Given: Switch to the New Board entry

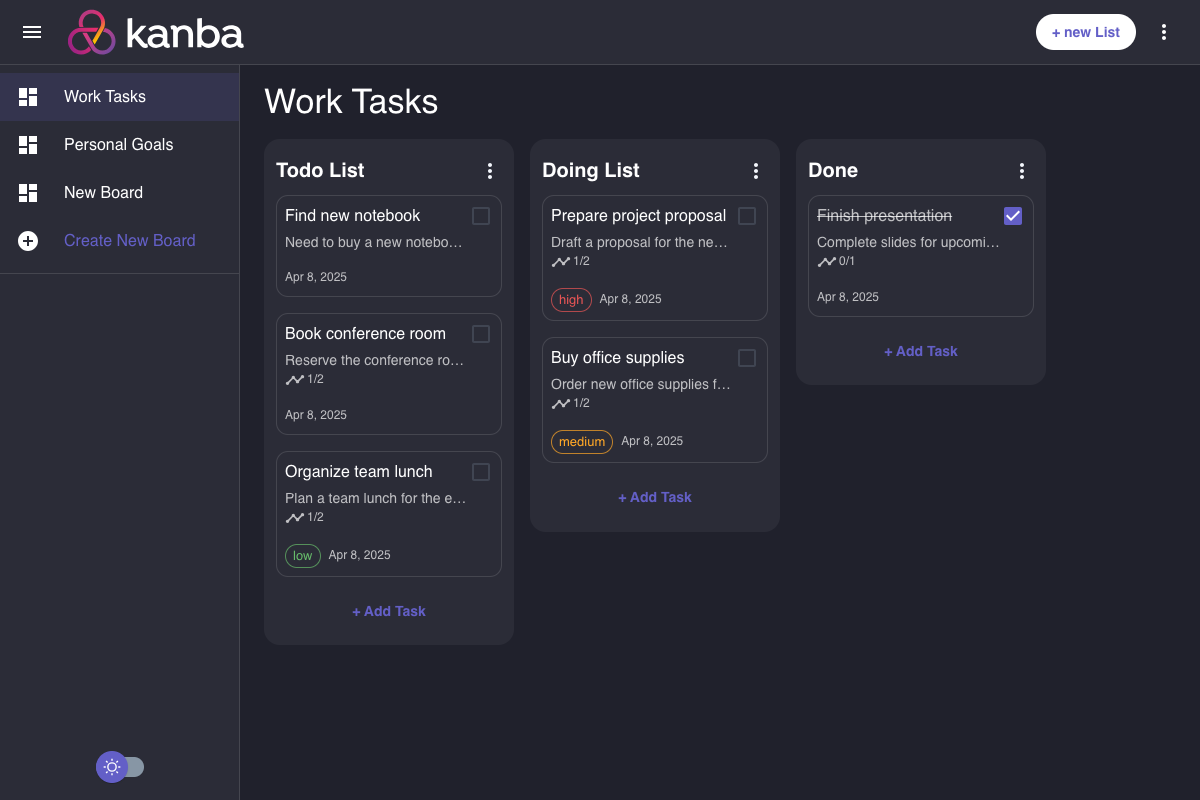Looking at the screenshot, I should coord(119,193).
